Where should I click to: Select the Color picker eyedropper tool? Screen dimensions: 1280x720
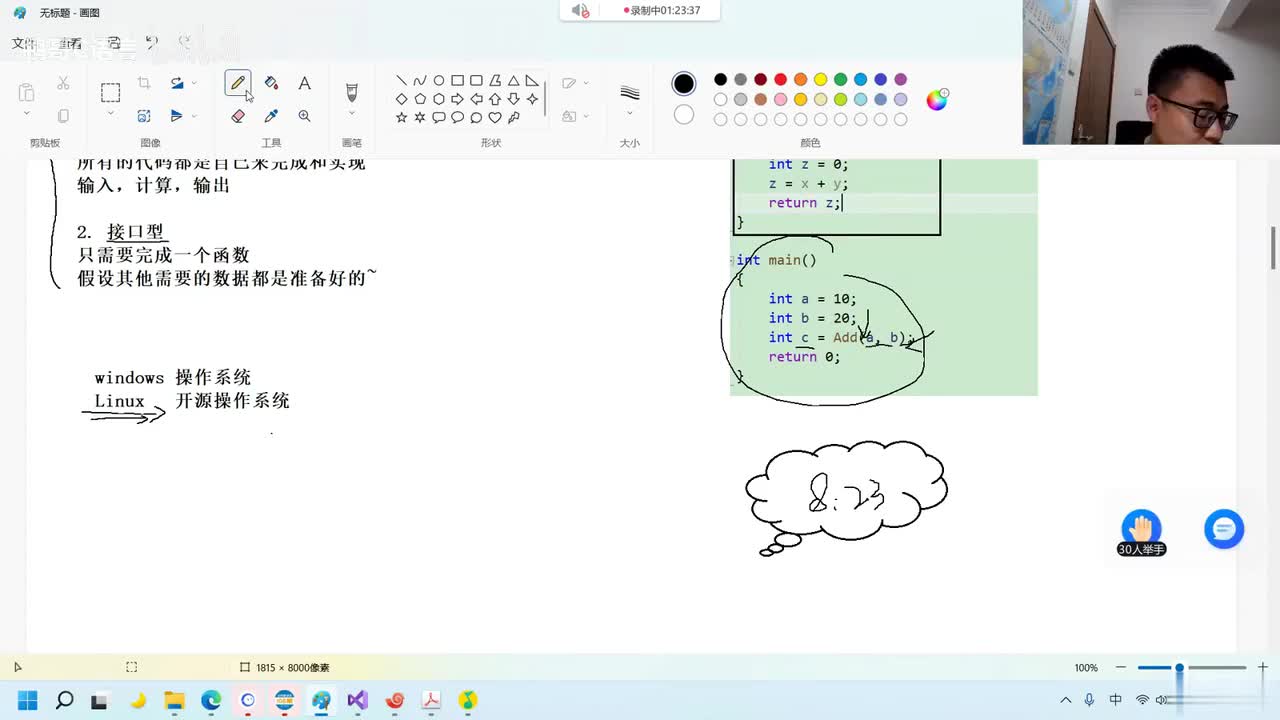[271, 116]
